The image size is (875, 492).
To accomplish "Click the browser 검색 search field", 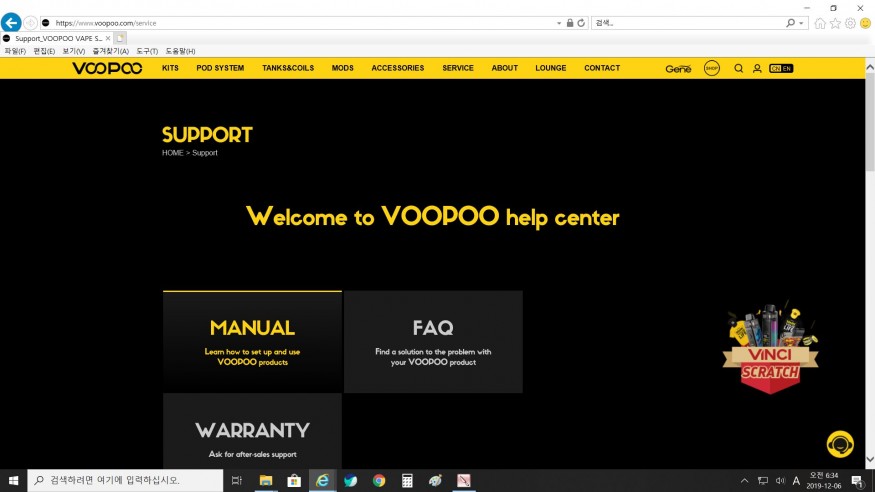I will (x=688, y=23).
